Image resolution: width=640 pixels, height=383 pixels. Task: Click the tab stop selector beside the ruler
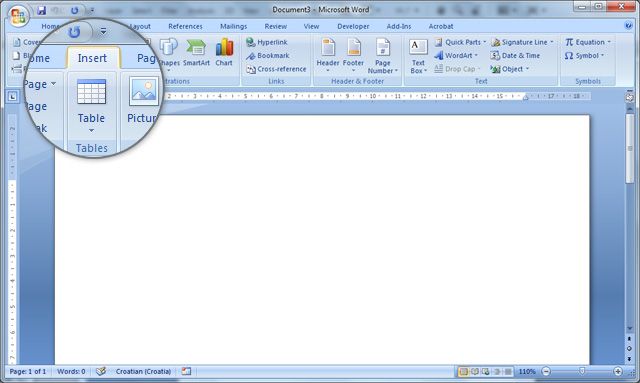13,97
